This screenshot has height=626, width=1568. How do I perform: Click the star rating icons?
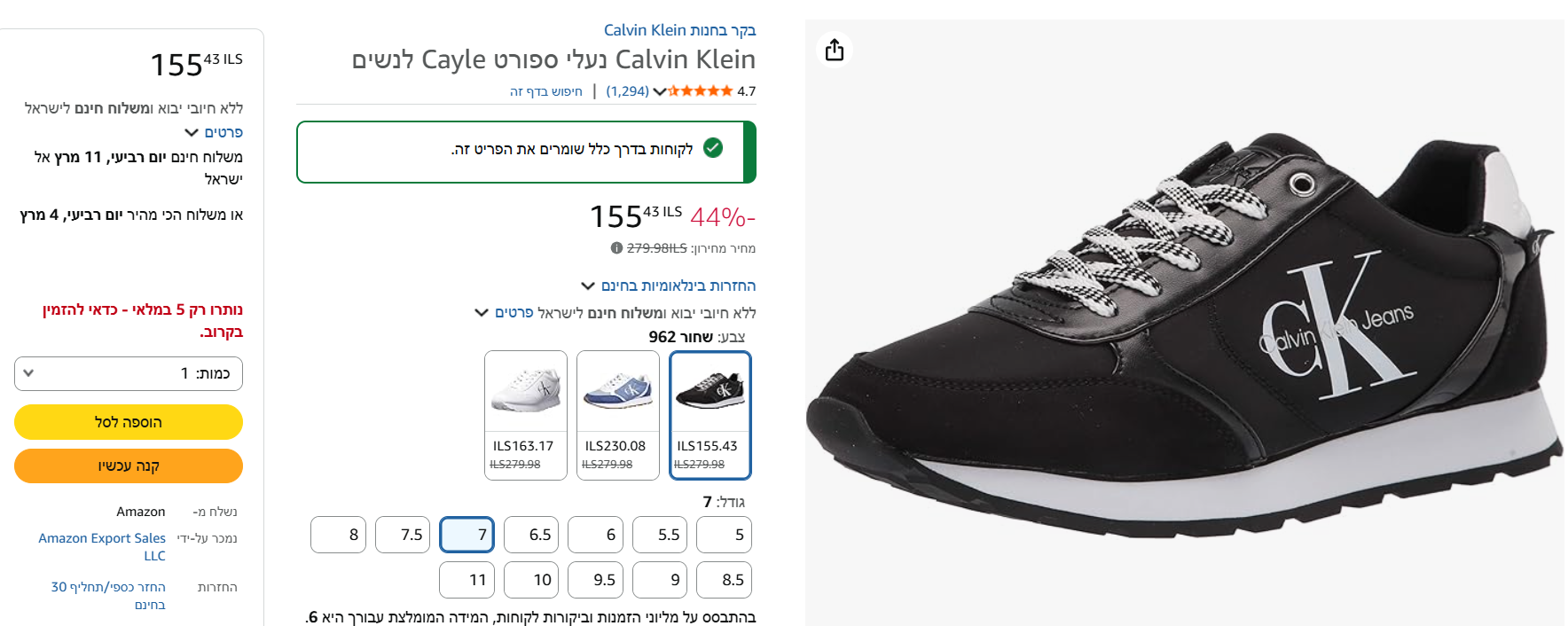click(700, 90)
